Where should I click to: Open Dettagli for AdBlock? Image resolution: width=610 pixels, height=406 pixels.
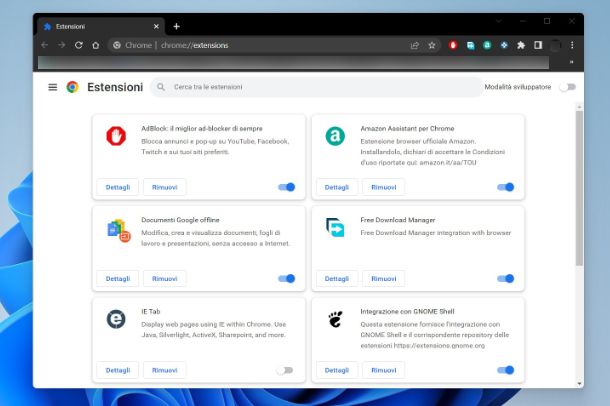click(x=118, y=187)
